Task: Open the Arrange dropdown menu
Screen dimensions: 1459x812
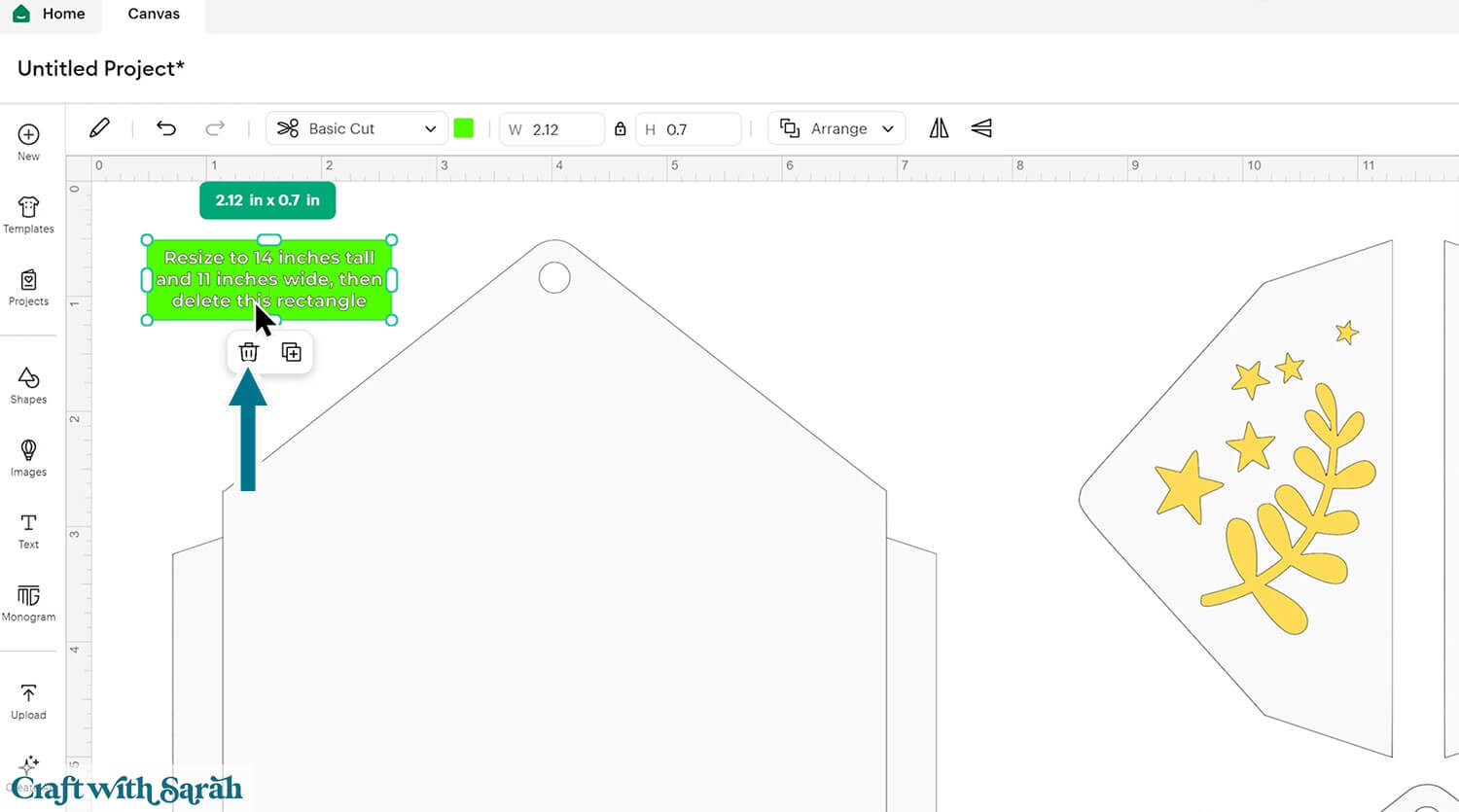Action: coord(836,128)
